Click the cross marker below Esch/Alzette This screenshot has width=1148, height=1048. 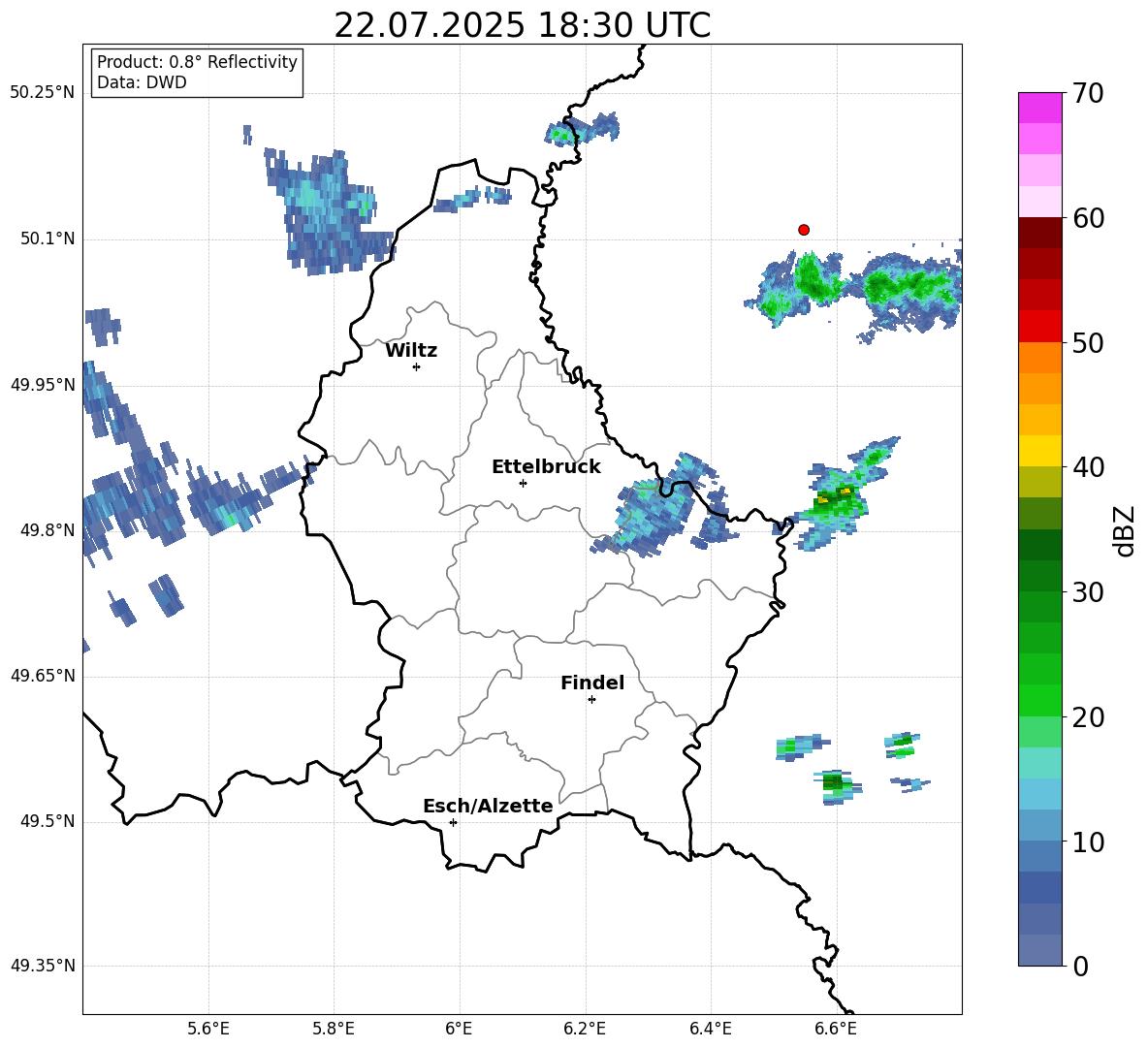(x=453, y=822)
